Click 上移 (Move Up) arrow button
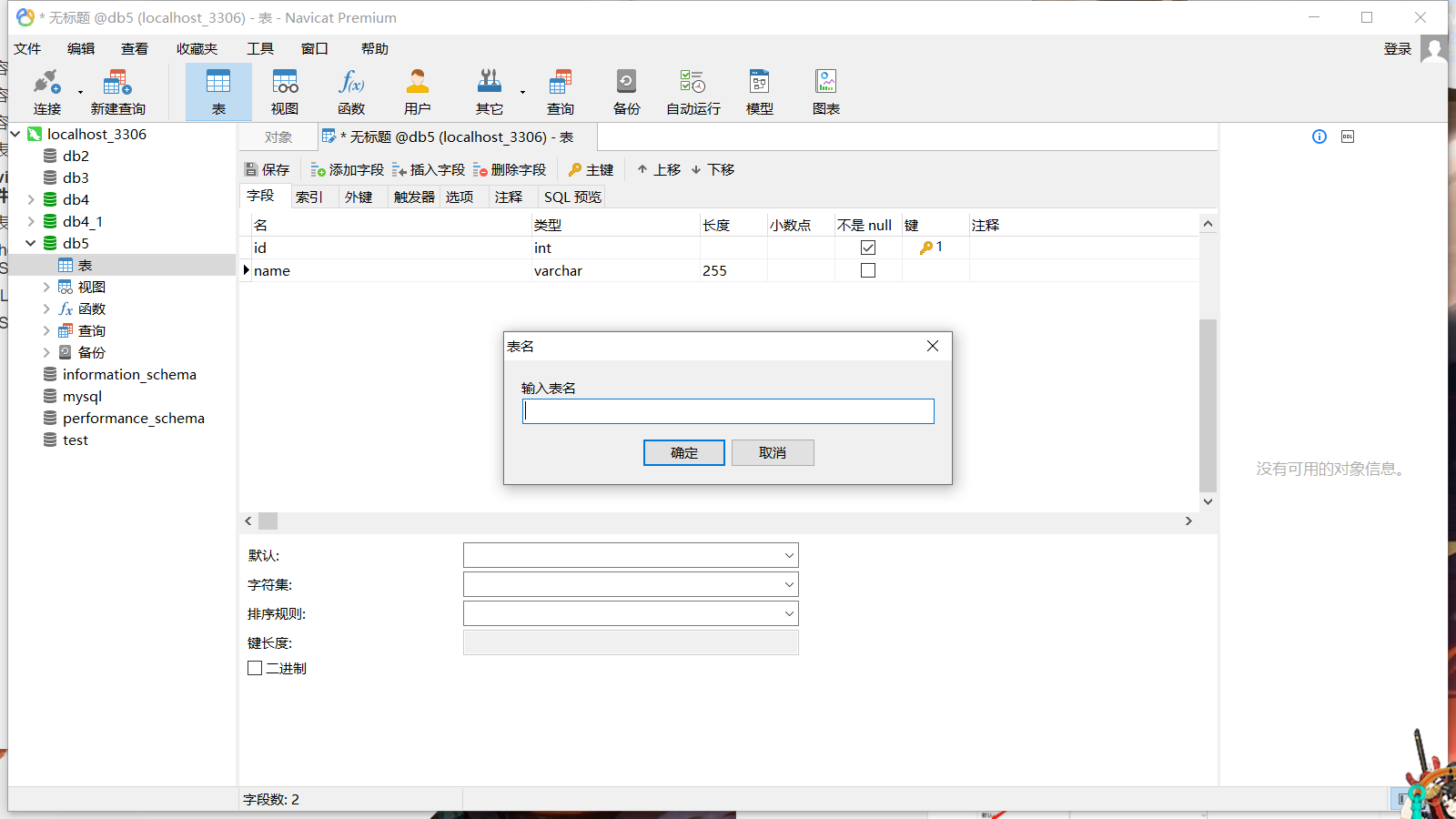 [x=659, y=170]
